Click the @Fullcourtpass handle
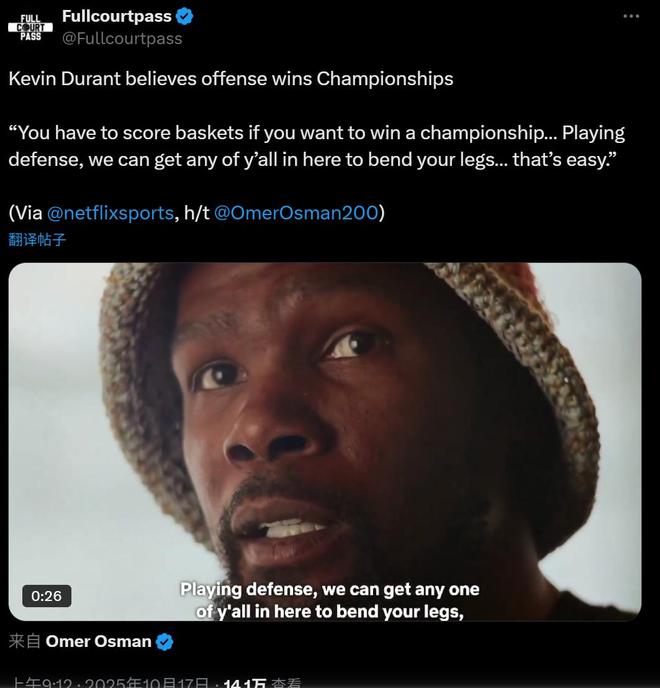This screenshot has height=688, width=660. click(122, 38)
